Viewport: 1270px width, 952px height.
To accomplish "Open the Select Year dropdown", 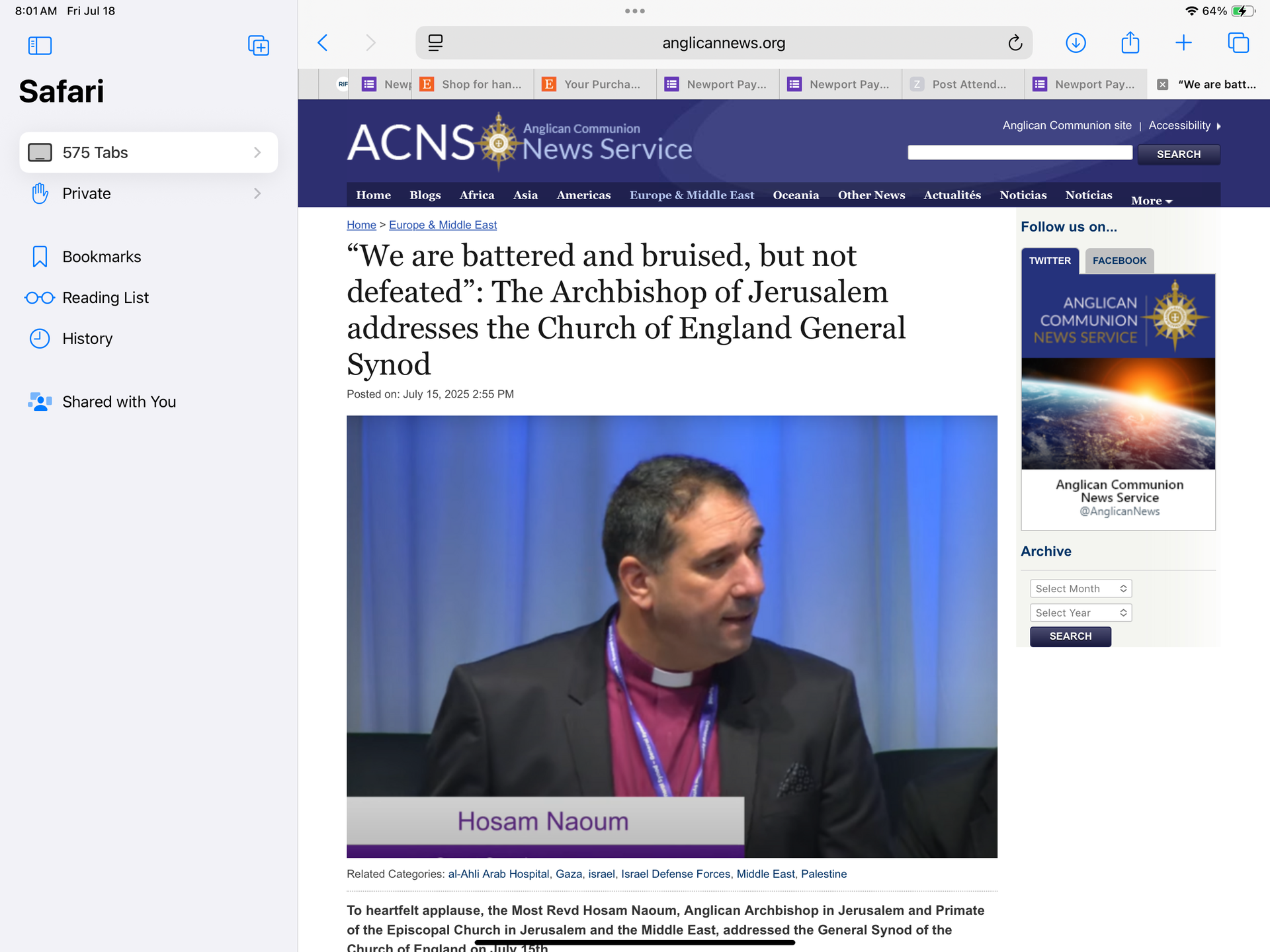I will coord(1080,613).
